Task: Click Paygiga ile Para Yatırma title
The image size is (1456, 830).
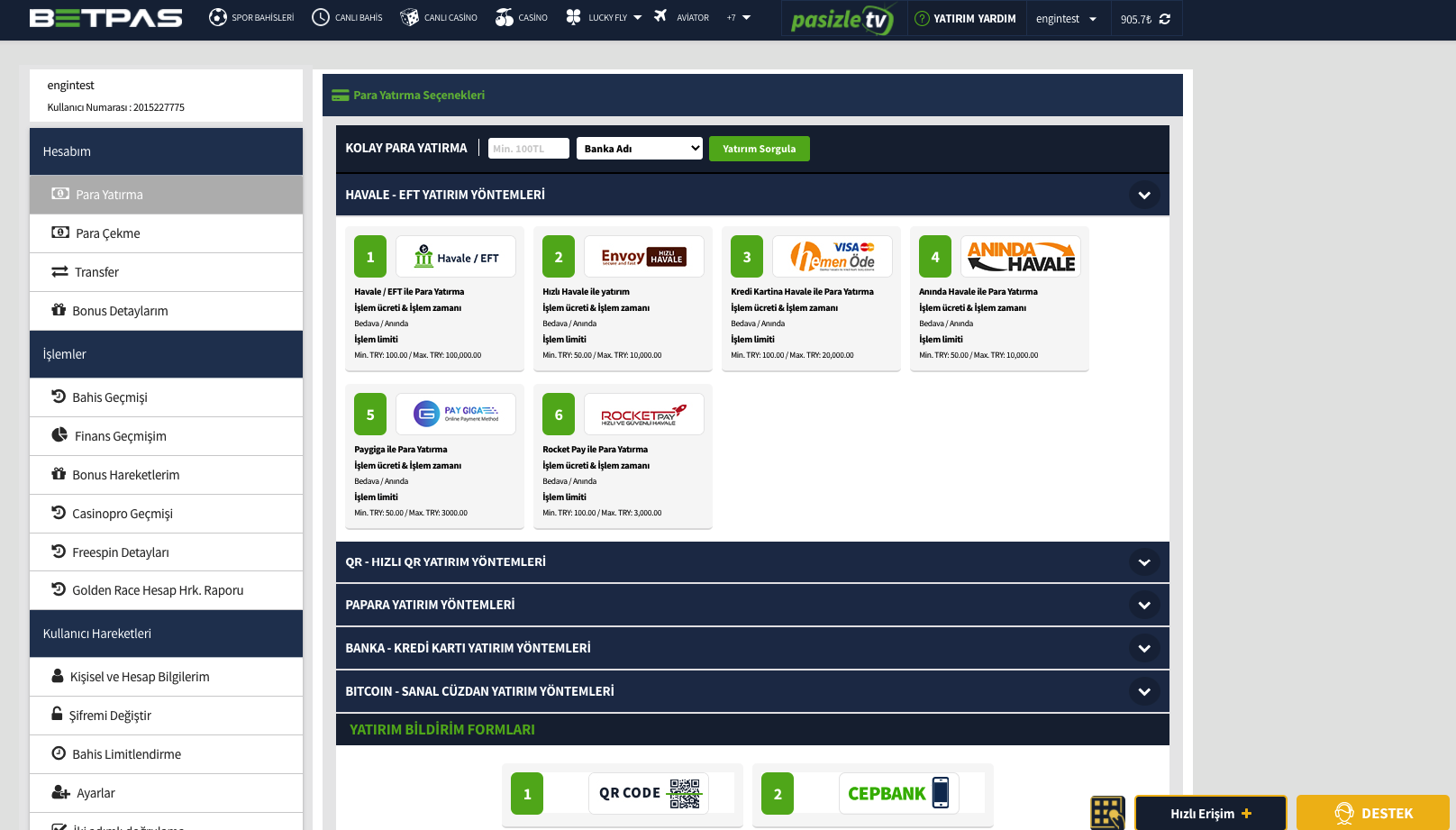Action: (x=401, y=450)
